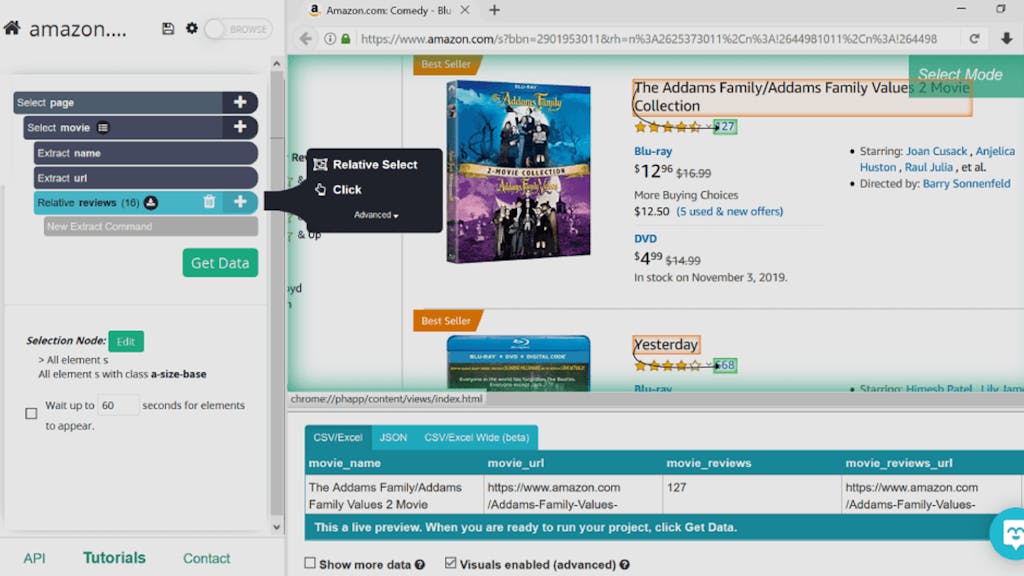
Task: Click the Addams Family star rating
Action: 667,127
